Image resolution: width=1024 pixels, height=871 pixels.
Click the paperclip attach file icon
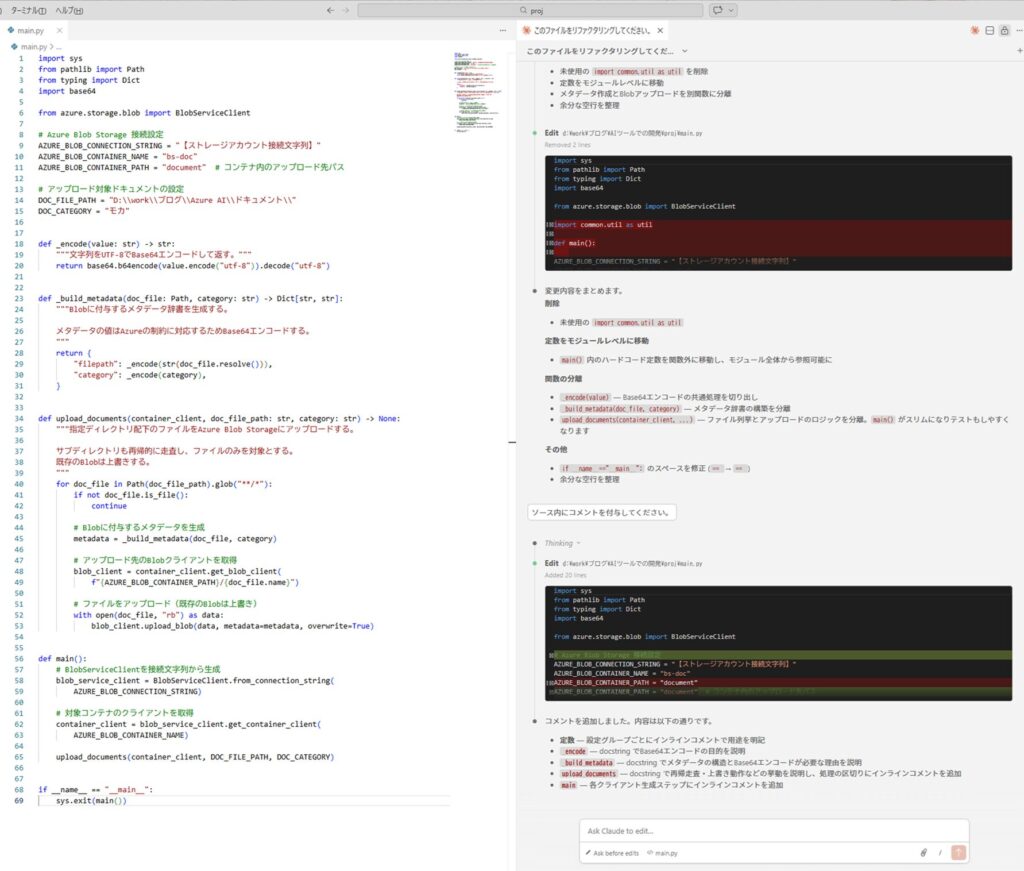(924, 853)
